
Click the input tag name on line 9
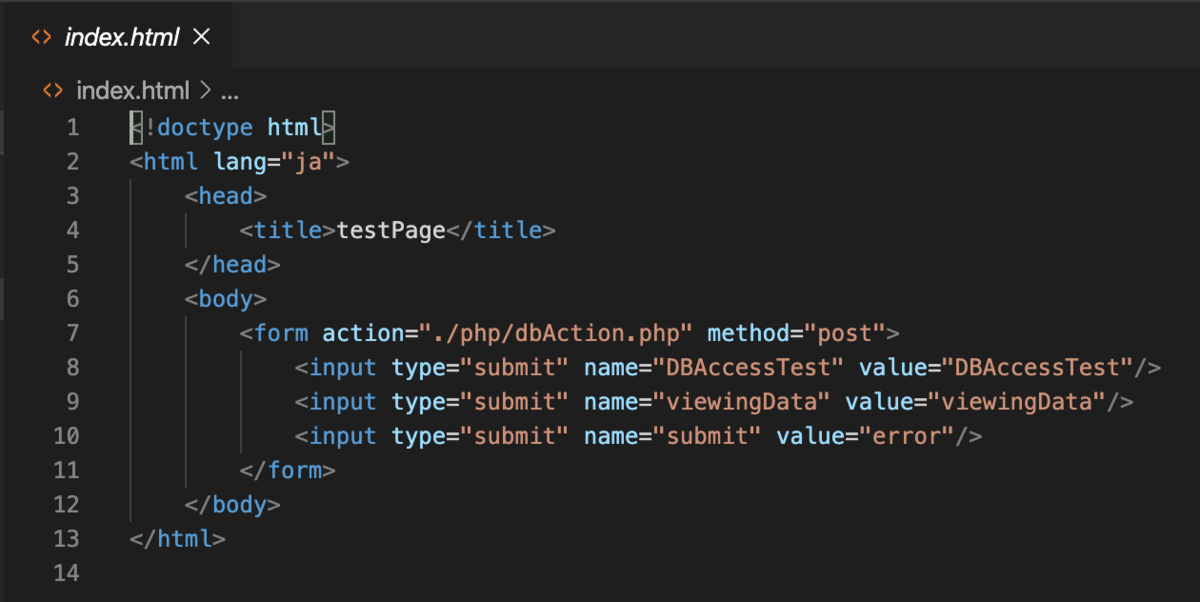343,401
